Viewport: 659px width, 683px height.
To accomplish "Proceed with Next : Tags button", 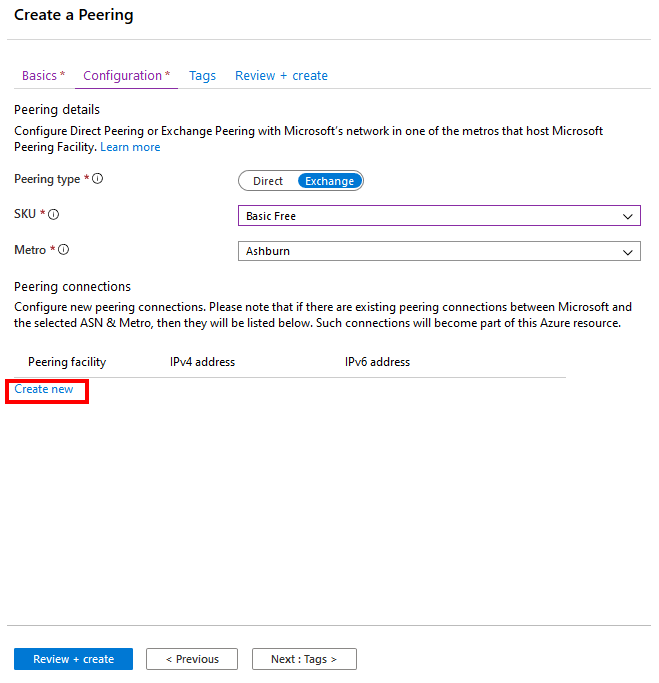I will point(304,659).
